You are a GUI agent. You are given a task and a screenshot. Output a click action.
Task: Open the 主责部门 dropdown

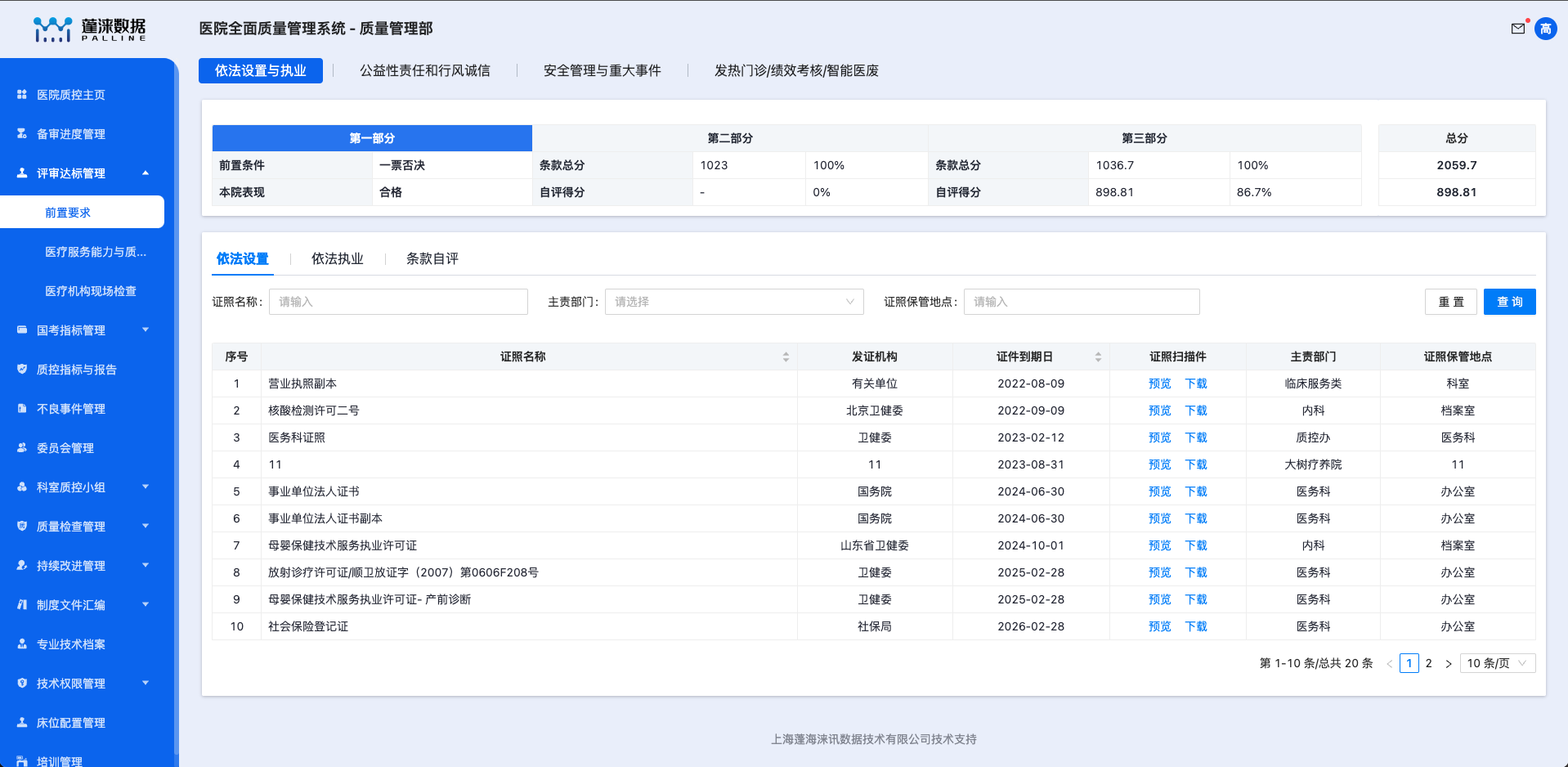(x=734, y=302)
